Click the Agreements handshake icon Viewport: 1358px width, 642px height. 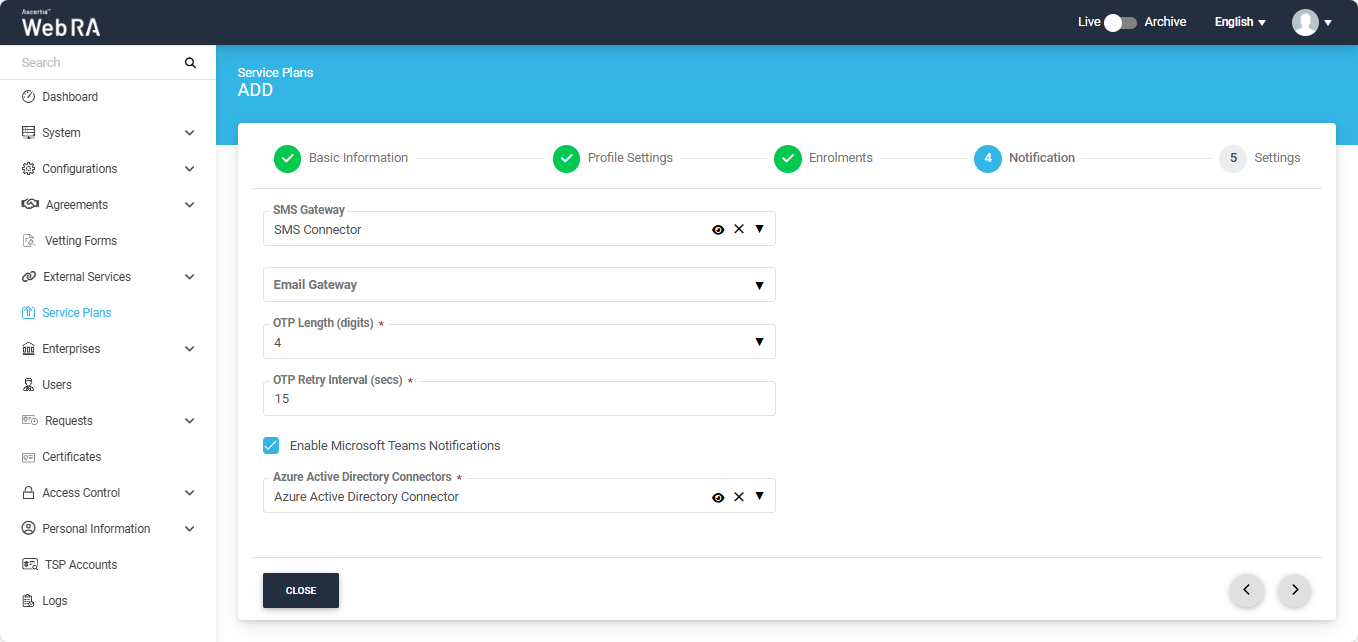pos(30,205)
